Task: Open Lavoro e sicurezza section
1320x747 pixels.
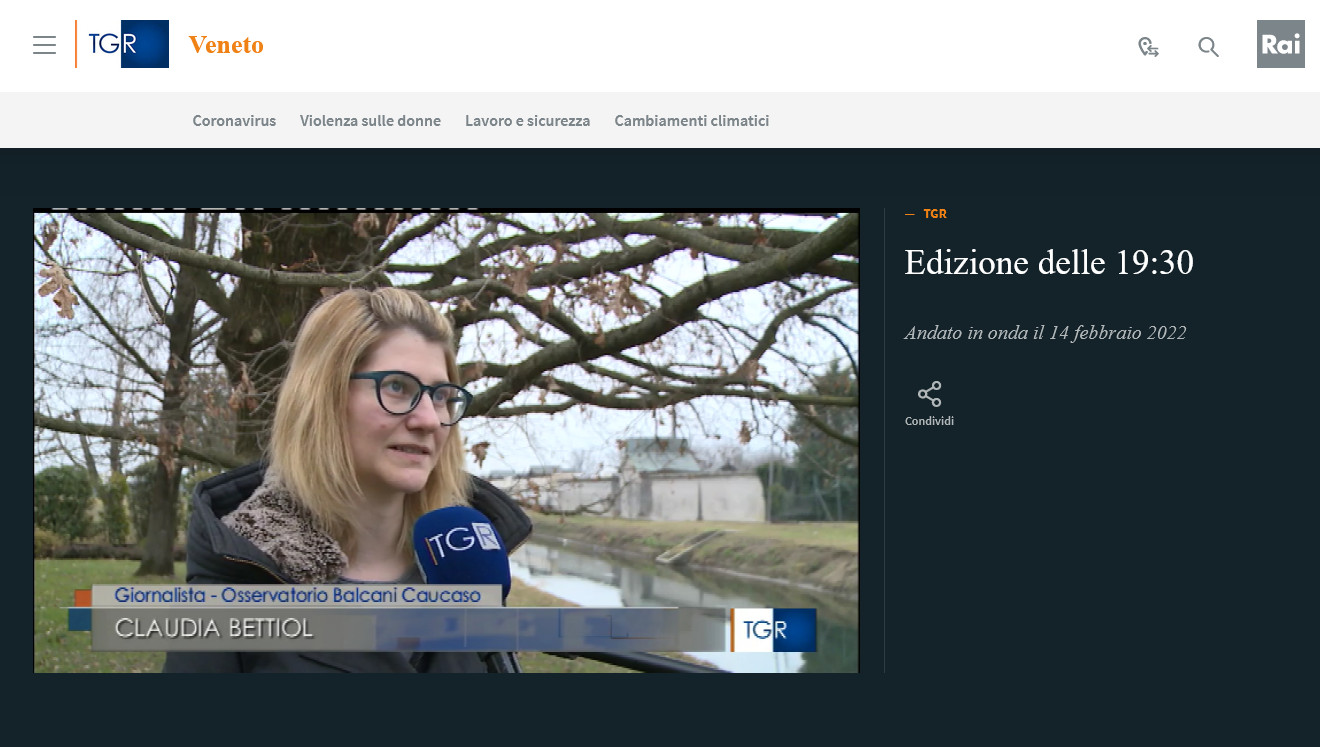Action: coord(527,121)
